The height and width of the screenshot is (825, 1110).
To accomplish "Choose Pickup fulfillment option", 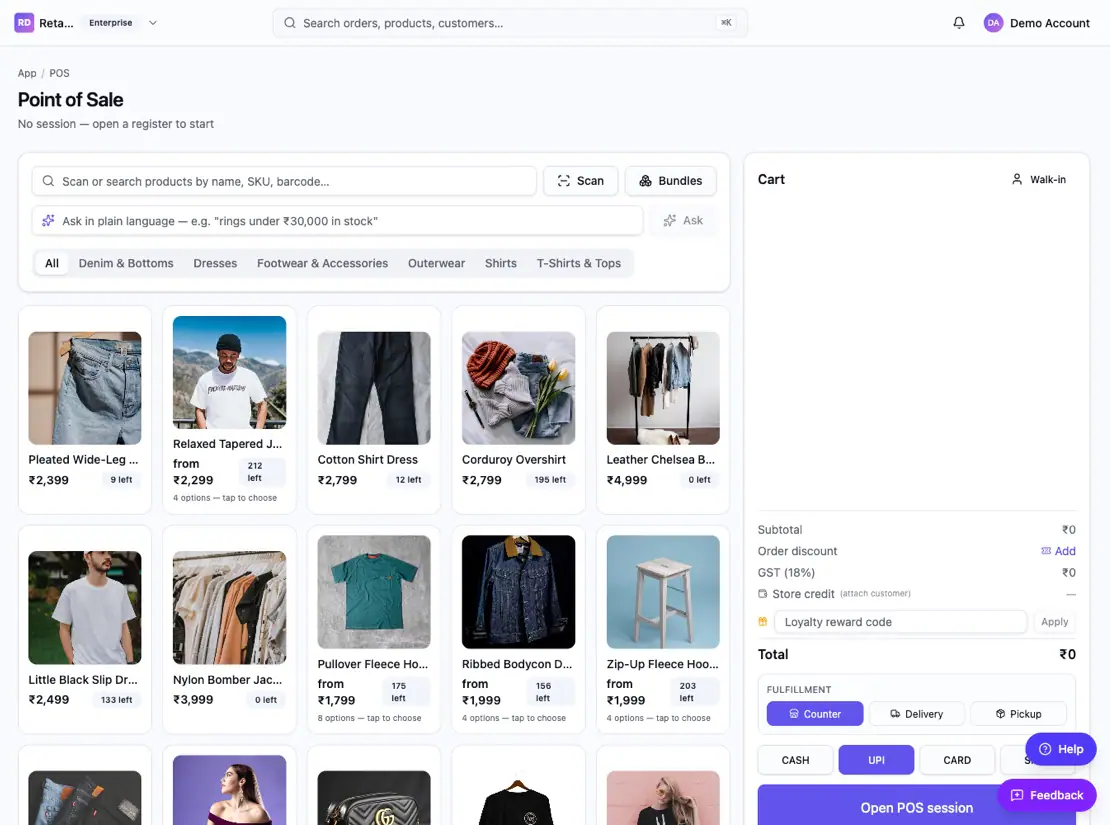I will pyautogui.click(x=1018, y=714).
